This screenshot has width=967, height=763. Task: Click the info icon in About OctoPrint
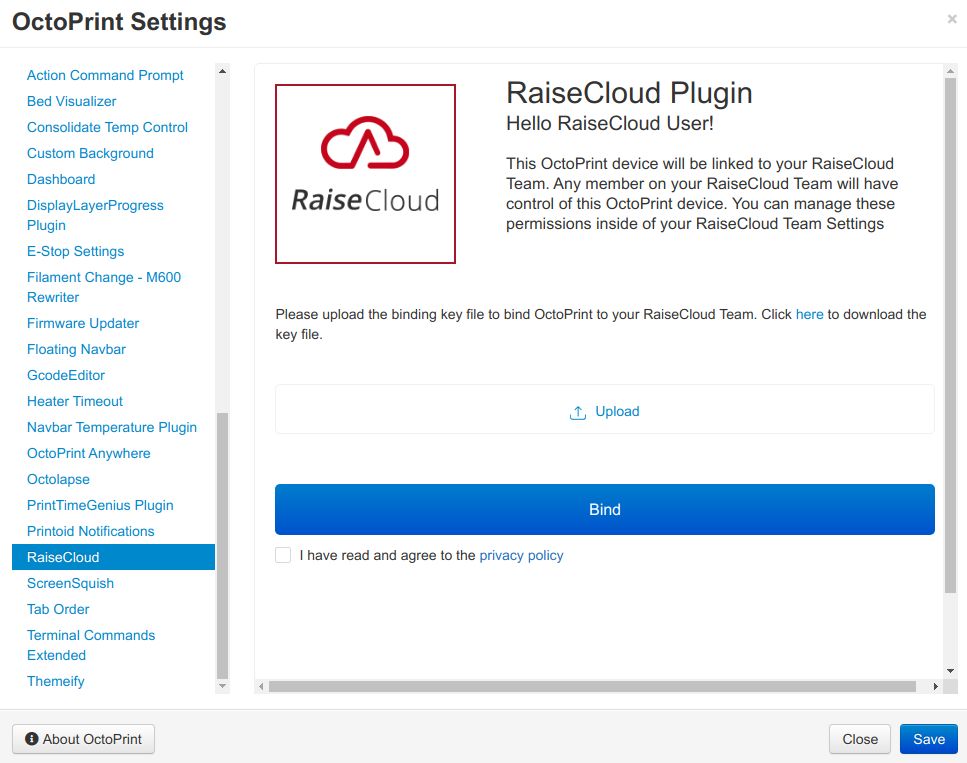click(31, 738)
